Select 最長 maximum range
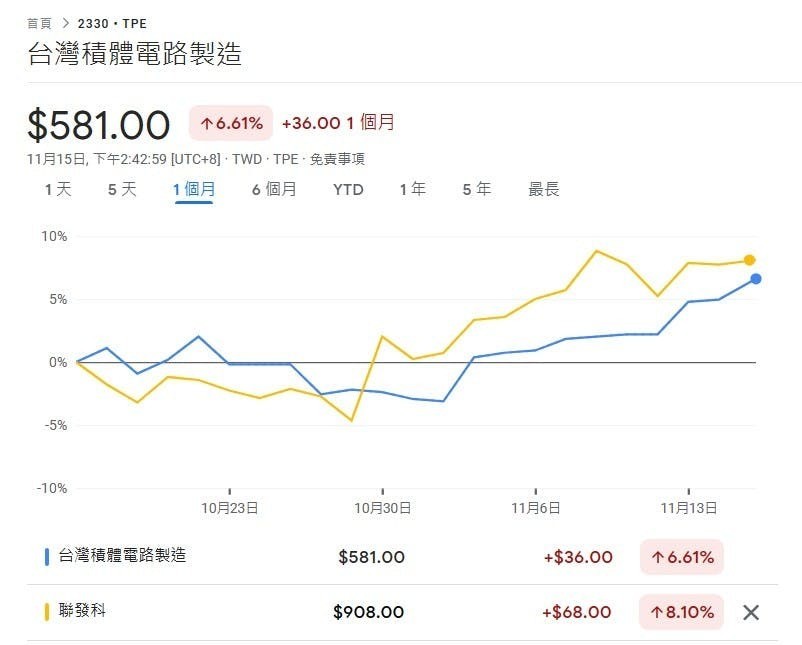The height and width of the screenshot is (645, 802). (x=544, y=189)
